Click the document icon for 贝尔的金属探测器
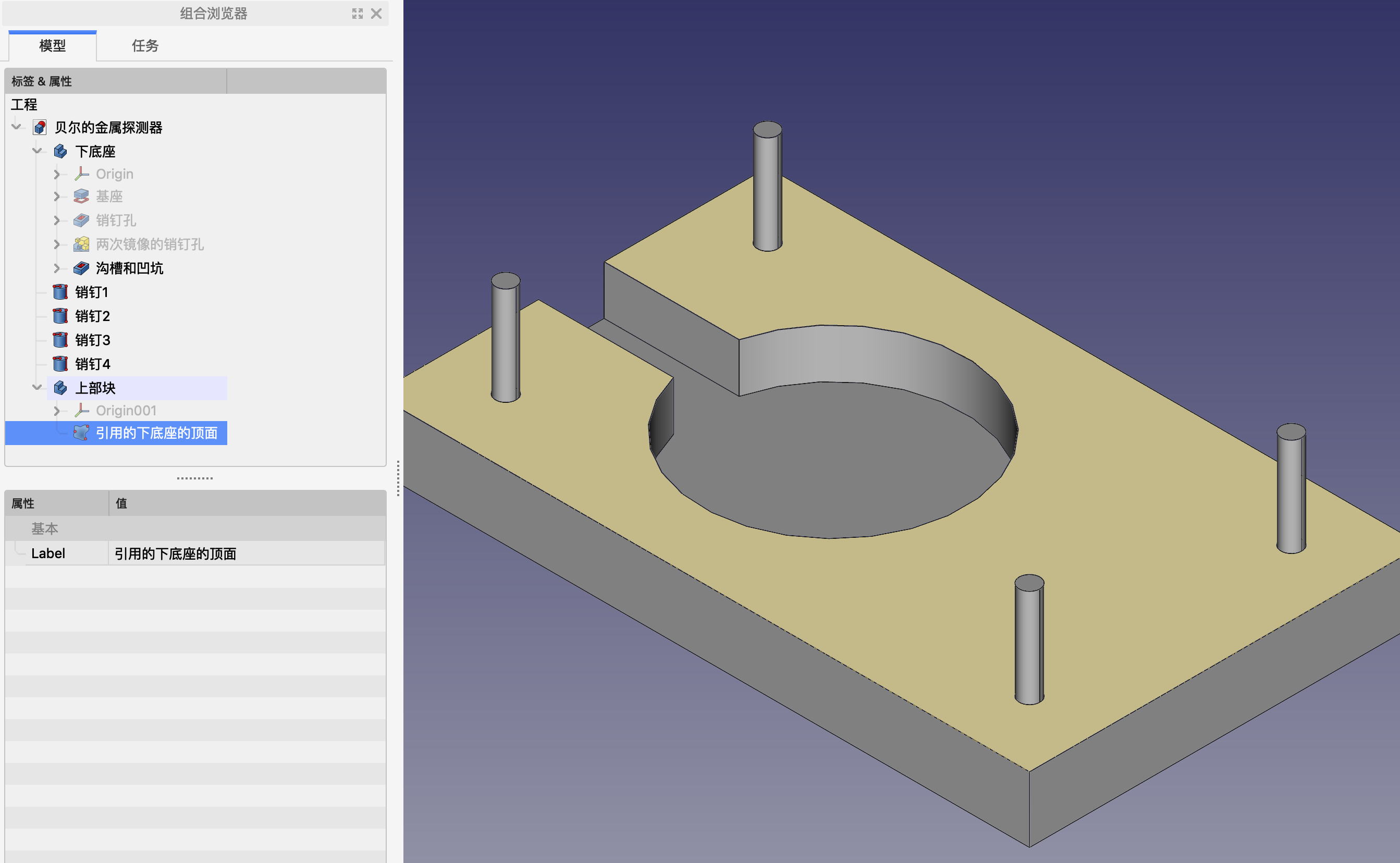 click(40, 127)
